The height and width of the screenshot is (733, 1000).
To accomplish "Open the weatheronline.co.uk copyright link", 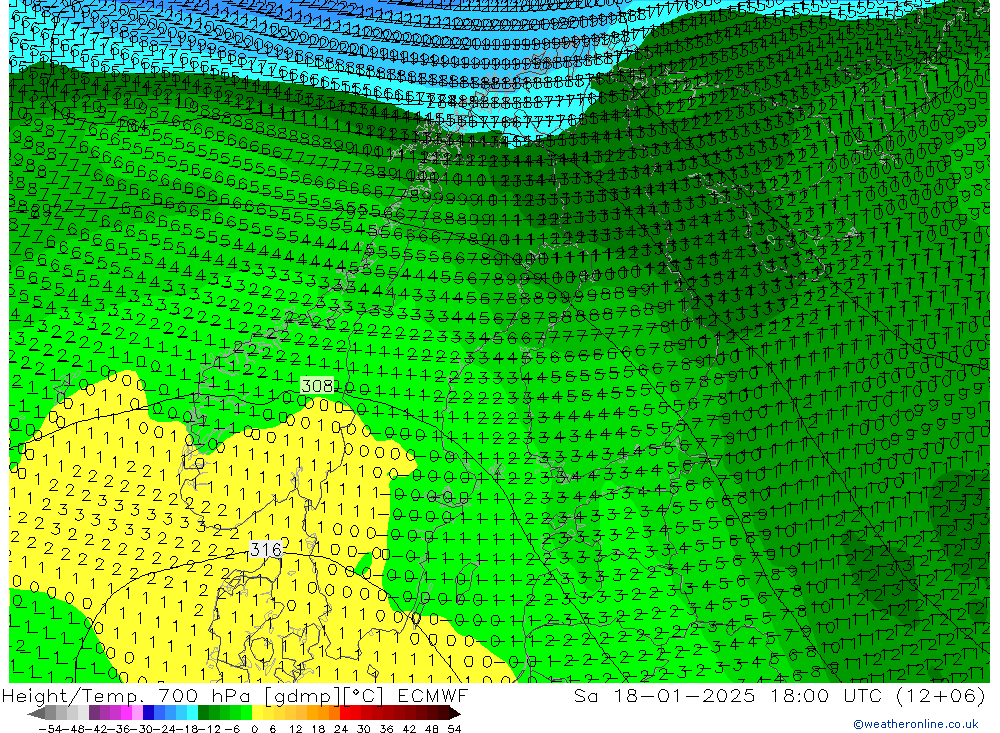I will click(x=915, y=724).
